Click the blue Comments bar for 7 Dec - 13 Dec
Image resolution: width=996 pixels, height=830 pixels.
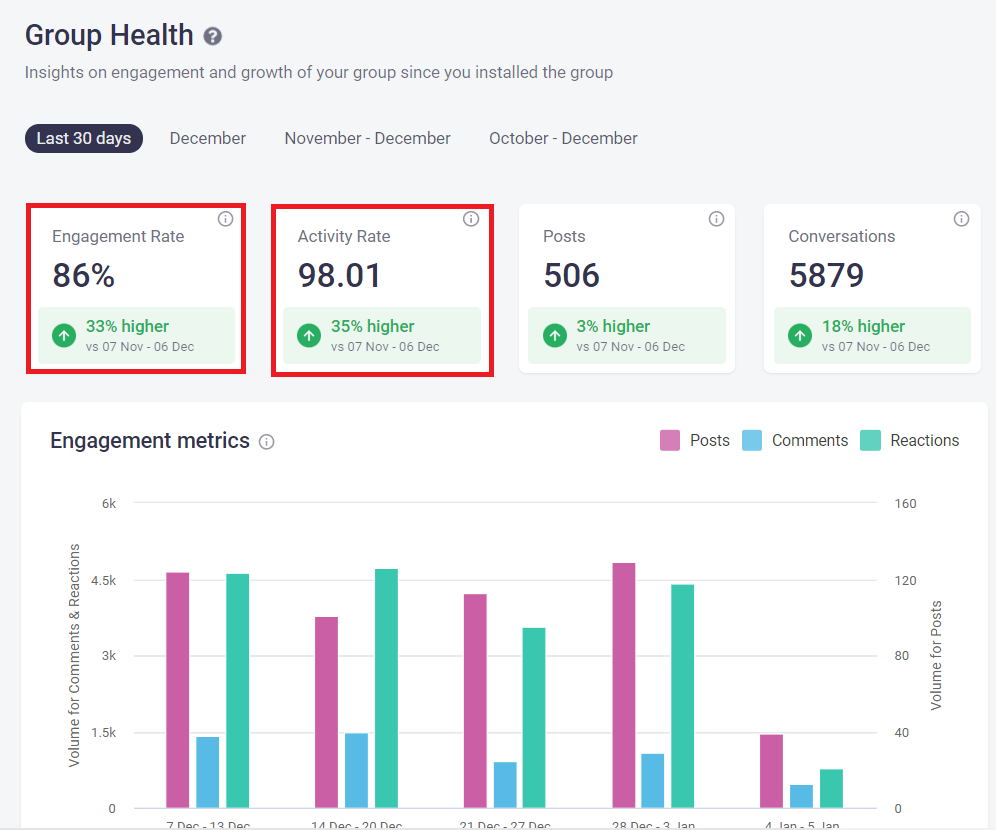click(208, 772)
